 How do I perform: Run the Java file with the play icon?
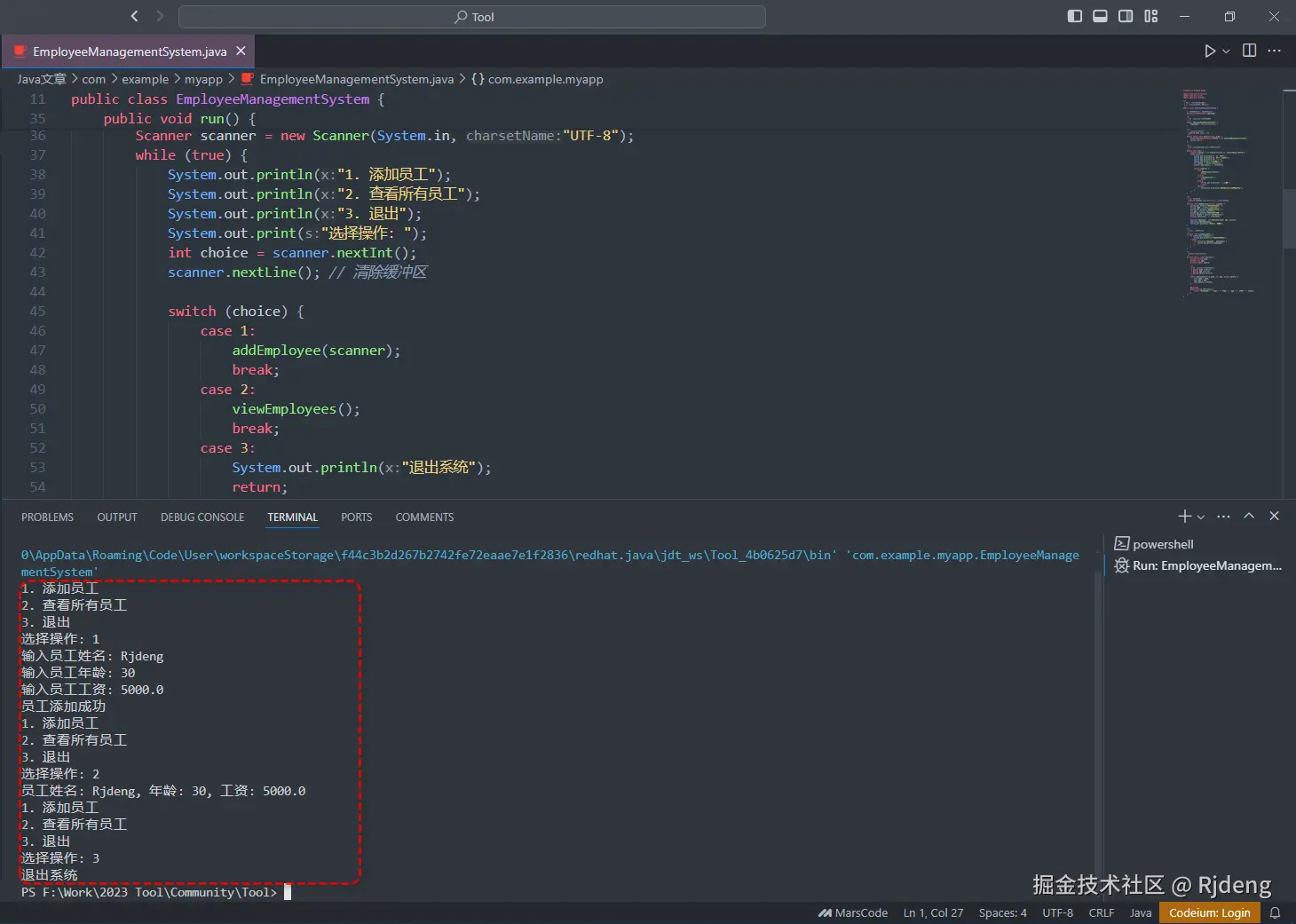pos(1210,51)
